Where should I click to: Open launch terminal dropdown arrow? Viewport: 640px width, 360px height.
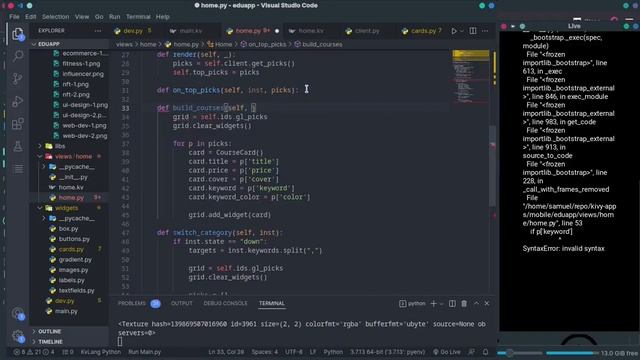click(441, 304)
